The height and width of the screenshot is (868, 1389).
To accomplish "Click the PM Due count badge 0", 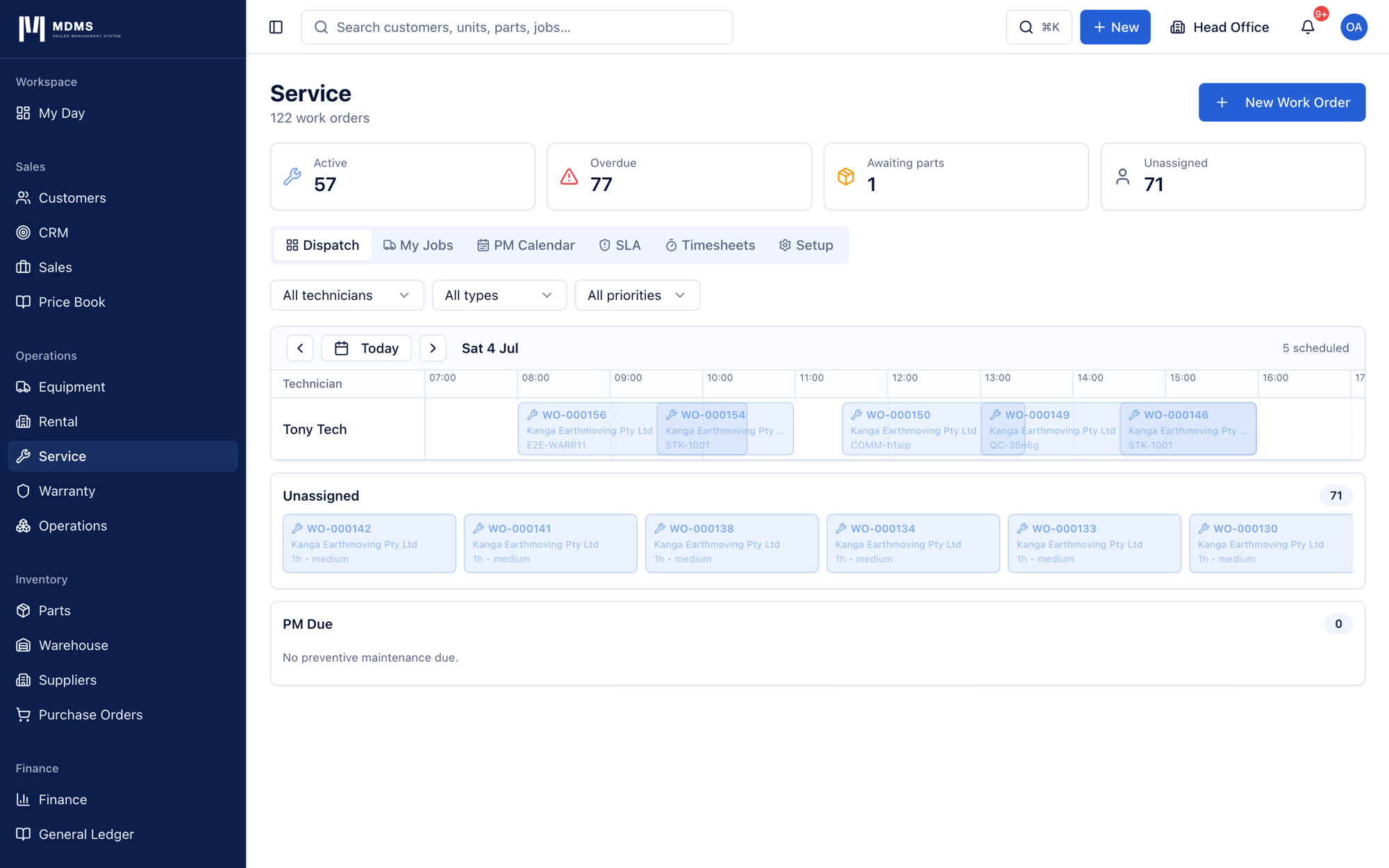I will coord(1338,624).
